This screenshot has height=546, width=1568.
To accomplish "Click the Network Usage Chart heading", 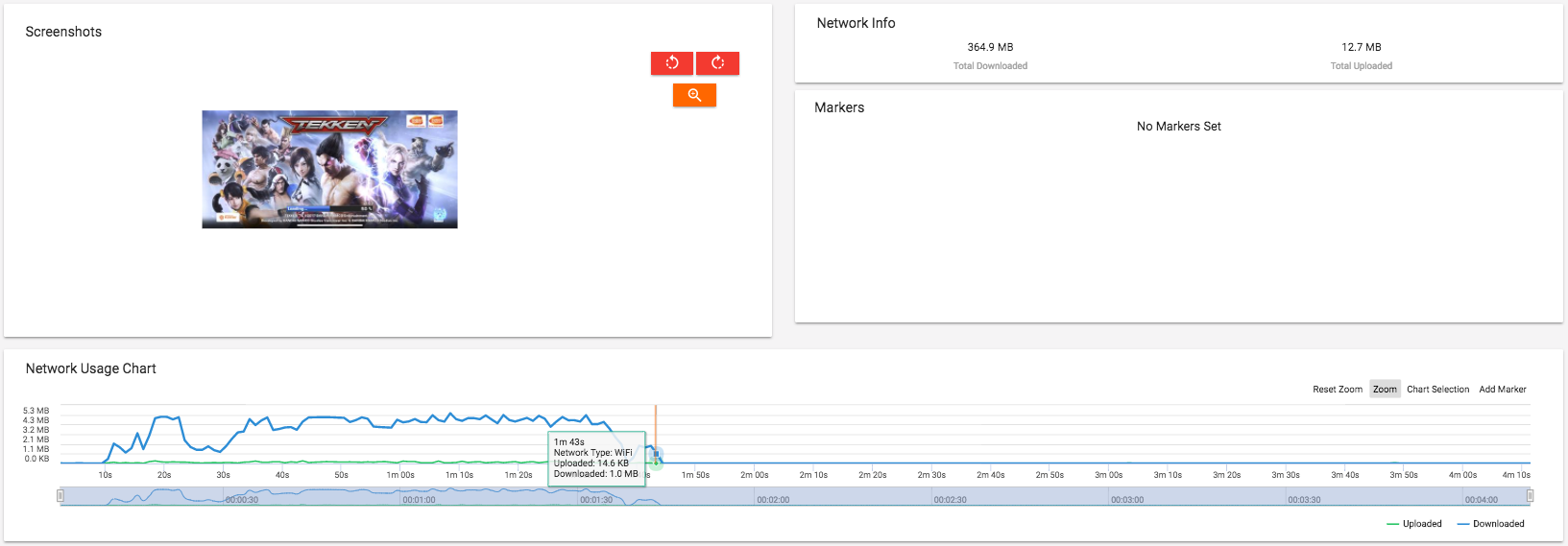I will coord(90,368).
